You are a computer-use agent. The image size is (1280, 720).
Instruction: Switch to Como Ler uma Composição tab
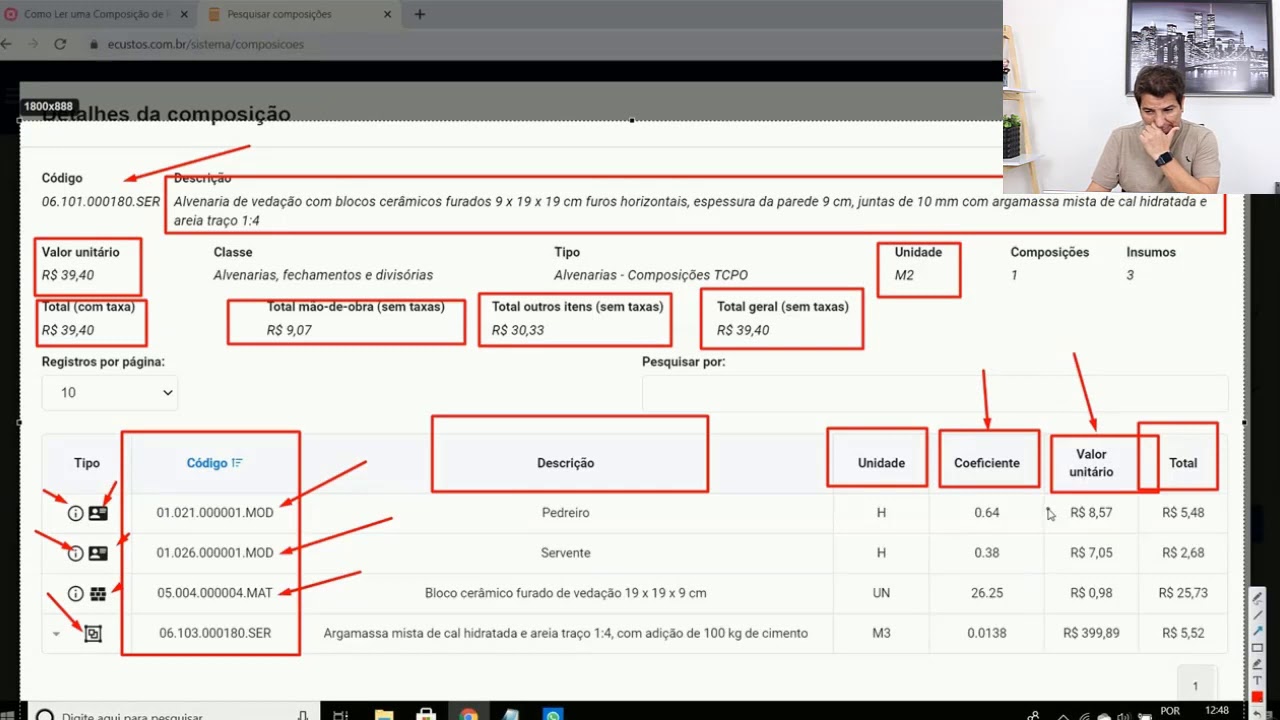point(95,14)
